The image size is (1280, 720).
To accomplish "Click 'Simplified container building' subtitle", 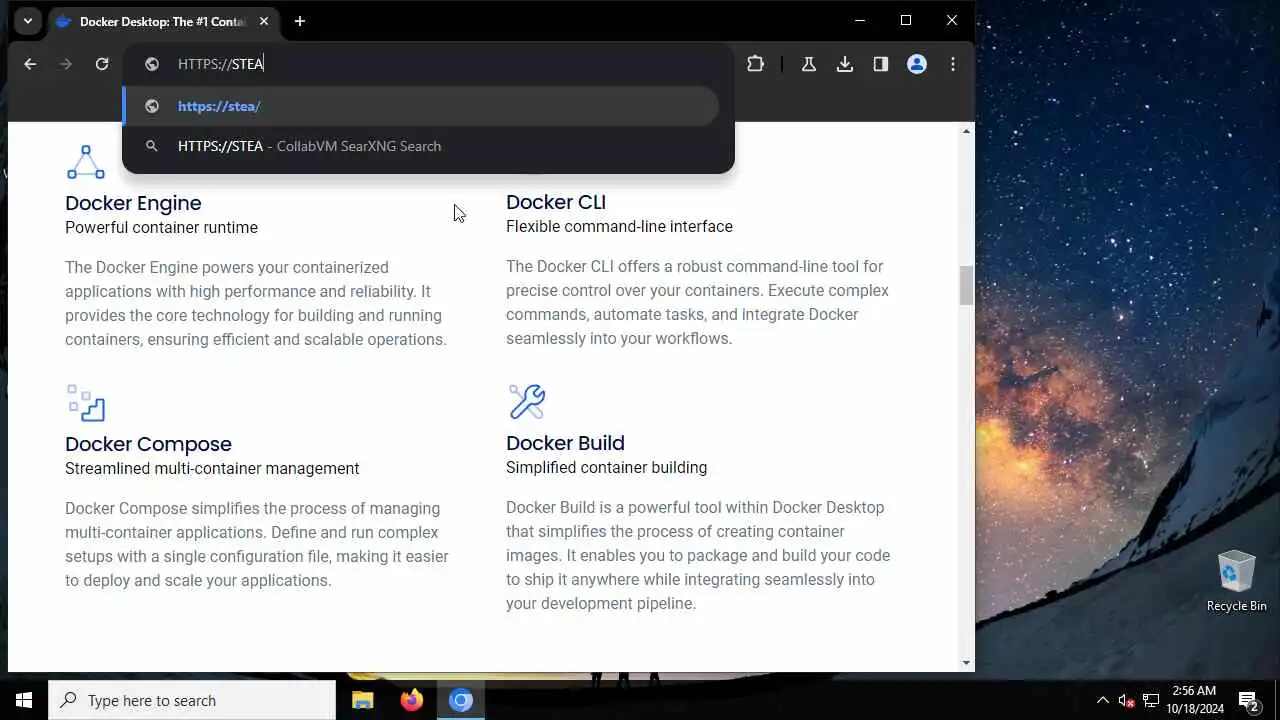I will 606,467.
